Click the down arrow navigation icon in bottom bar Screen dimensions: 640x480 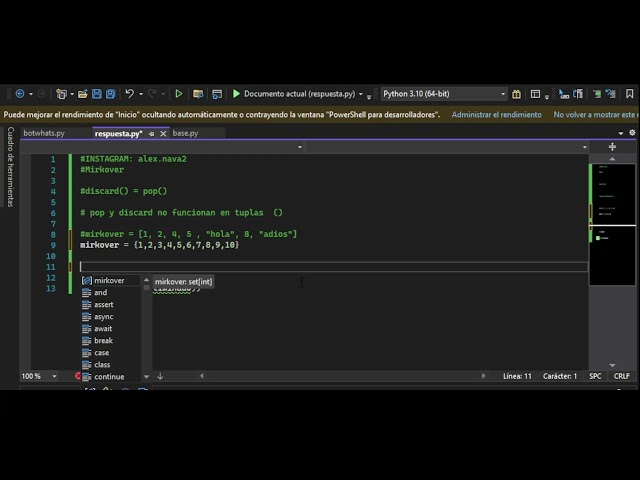[160, 376]
